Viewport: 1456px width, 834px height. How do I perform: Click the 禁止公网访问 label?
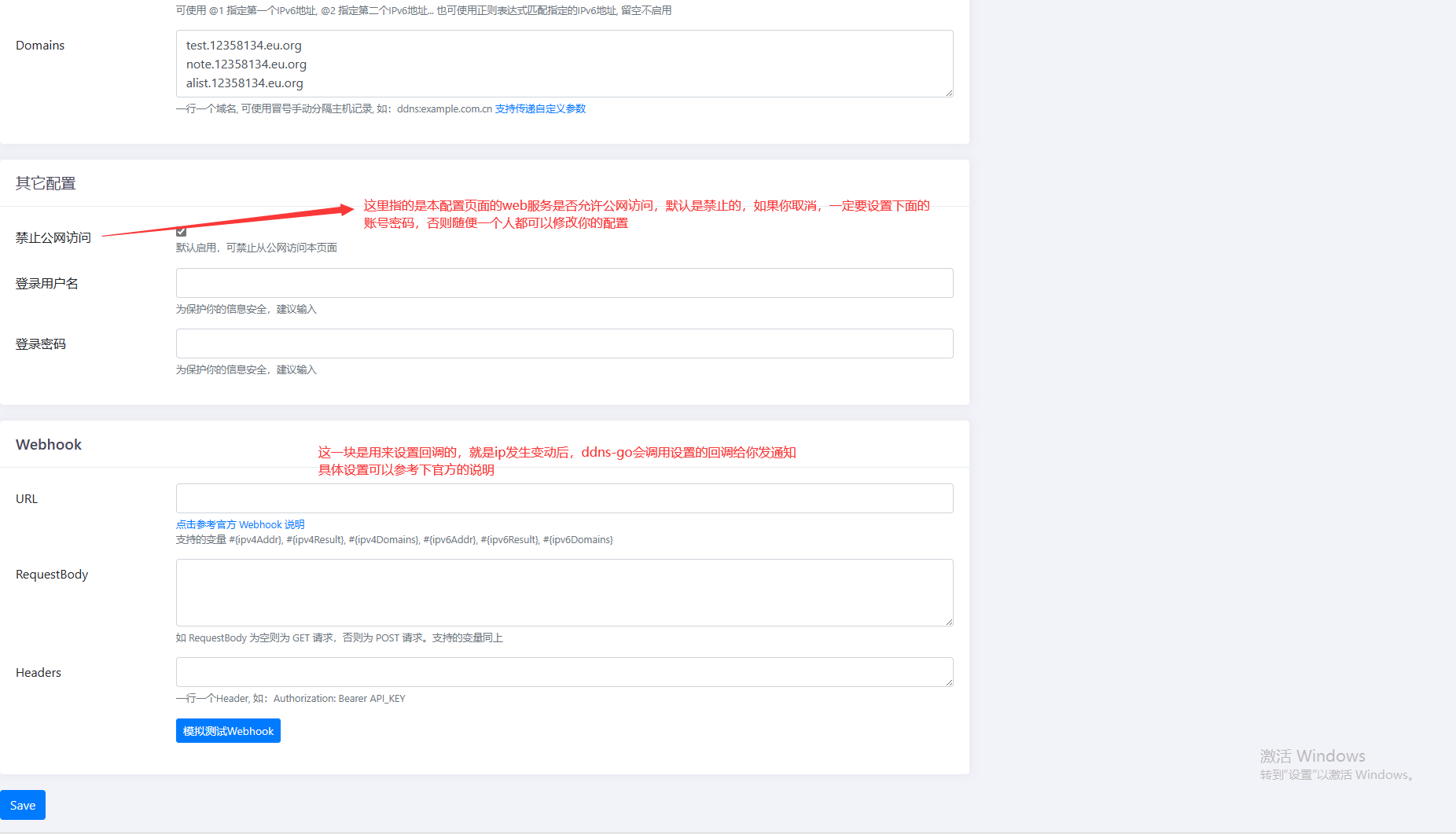coord(53,237)
